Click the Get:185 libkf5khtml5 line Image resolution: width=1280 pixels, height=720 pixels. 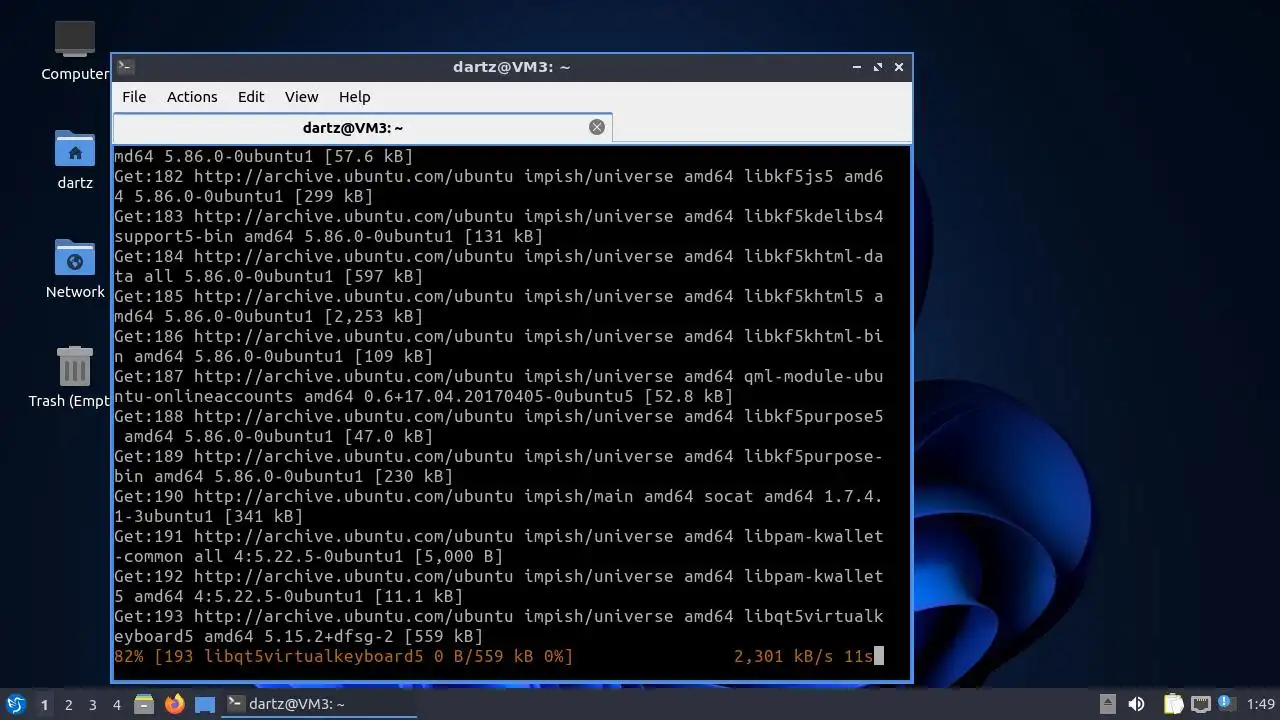(x=498, y=306)
